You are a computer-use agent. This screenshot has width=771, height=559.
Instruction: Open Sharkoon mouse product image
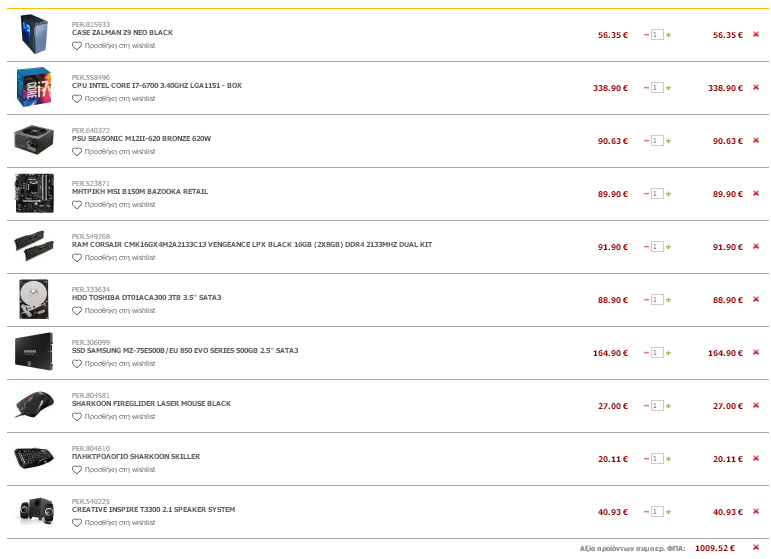click(34, 405)
